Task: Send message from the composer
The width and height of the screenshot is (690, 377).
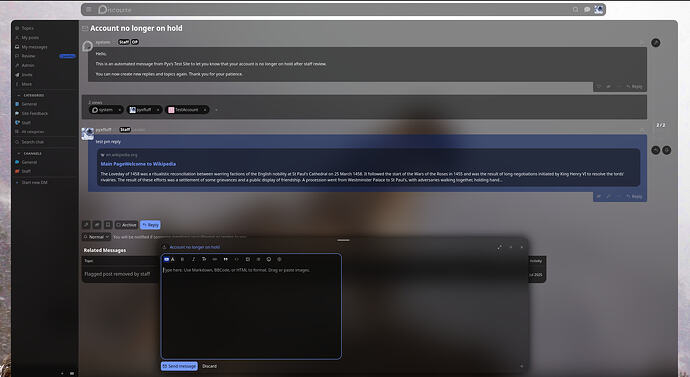Action: click(179, 366)
